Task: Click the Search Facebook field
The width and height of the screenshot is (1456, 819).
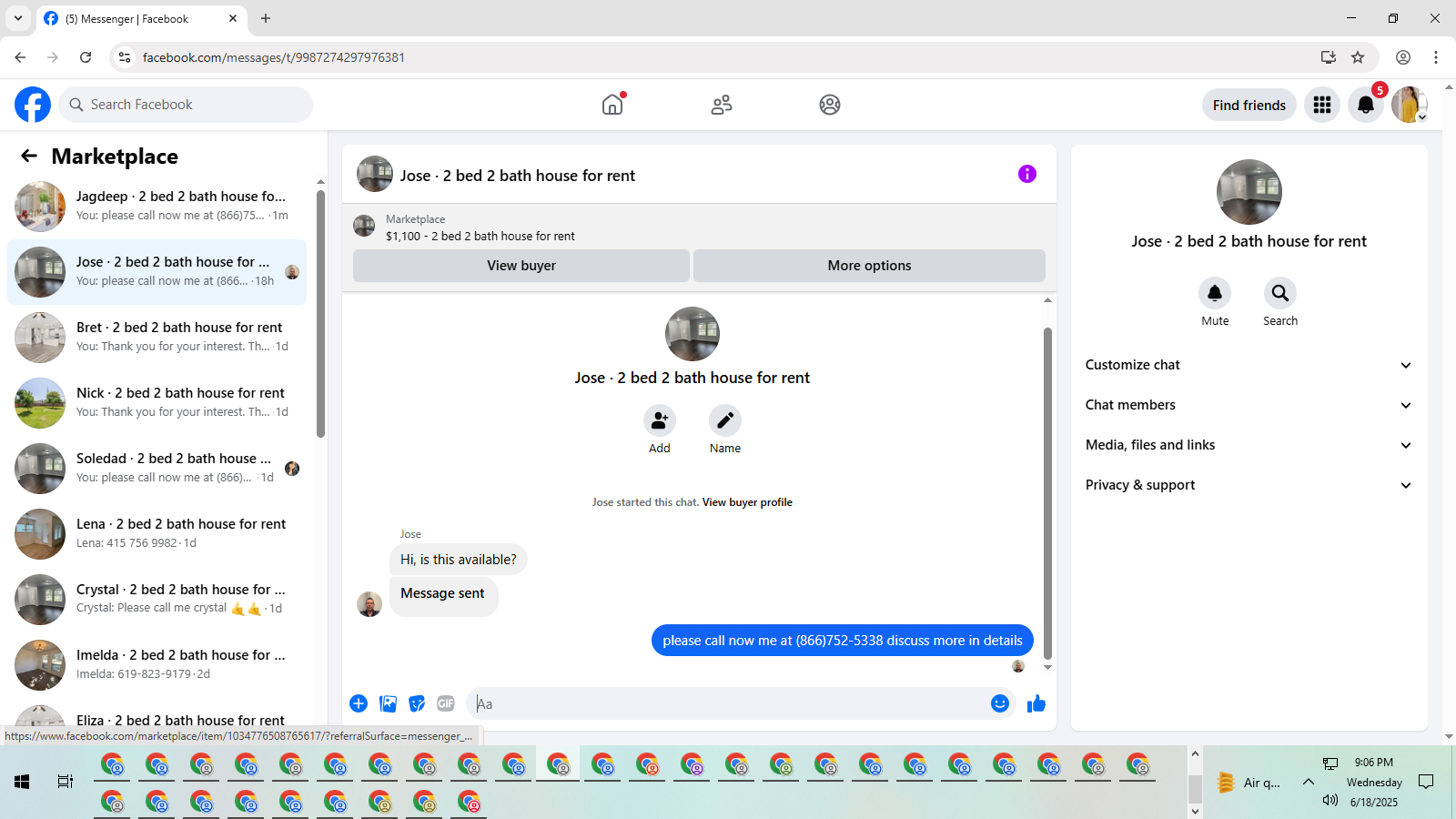Action: (x=186, y=105)
